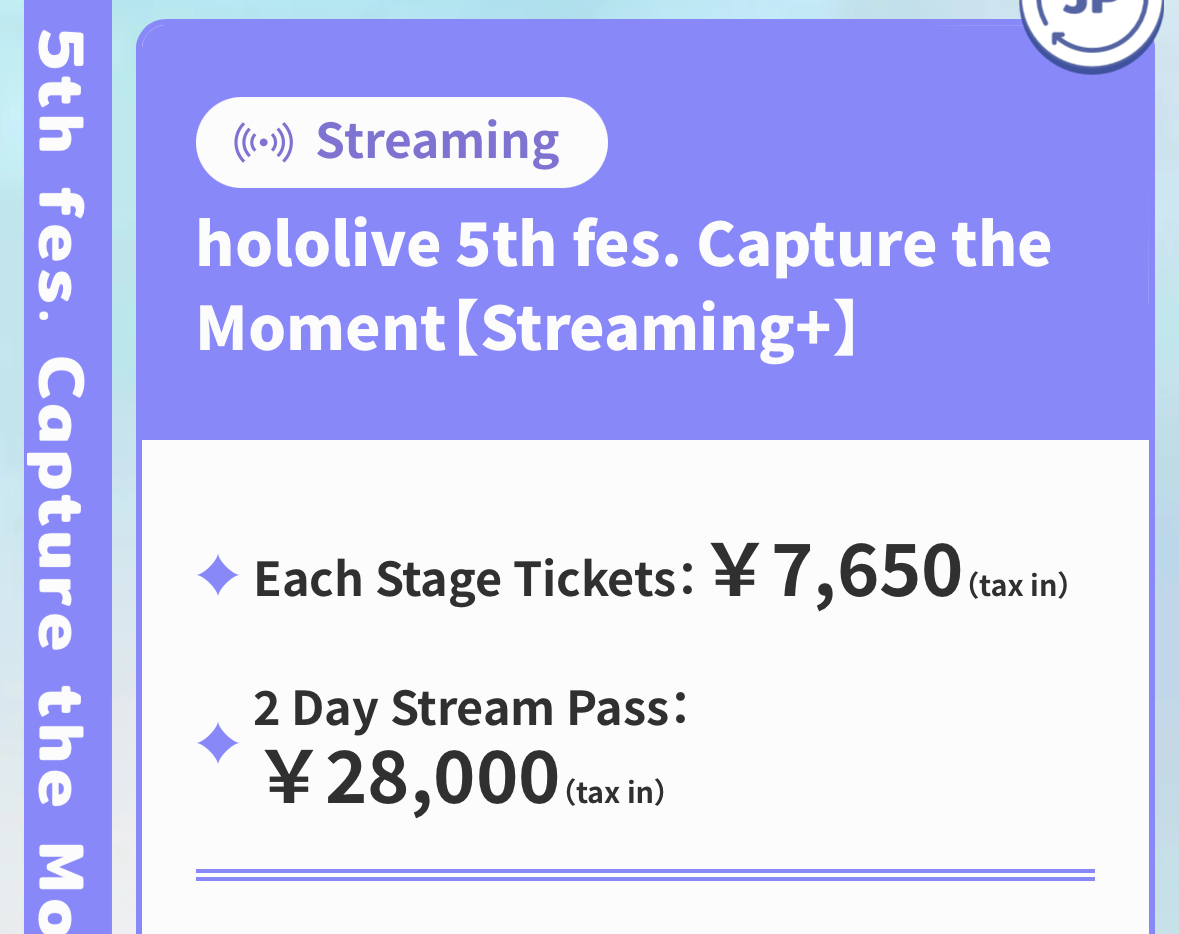The width and height of the screenshot is (1179, 934).
Task: Select the Streaming pill label text
Action: tap(438, 142)
